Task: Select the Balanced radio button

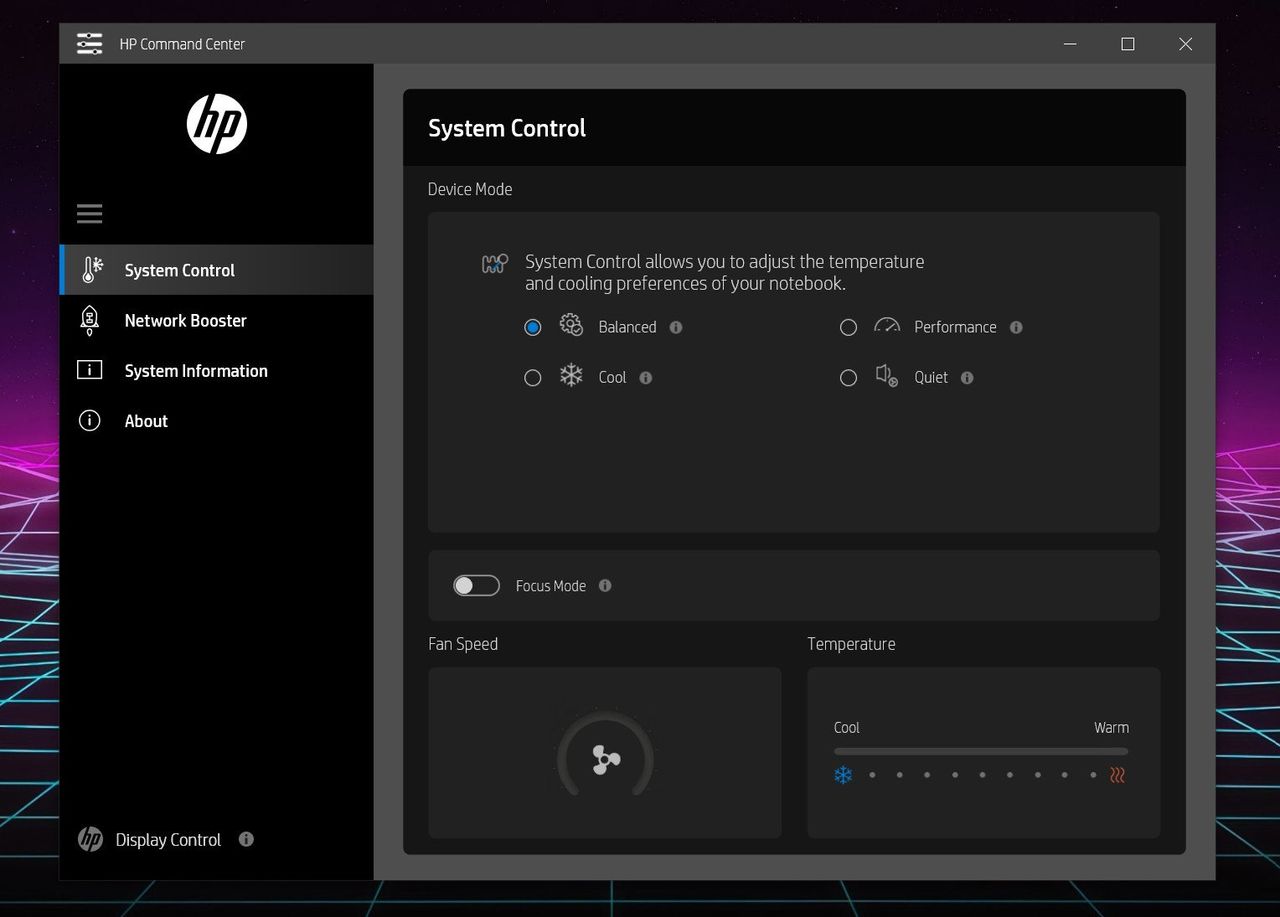Action: pos(532,327)
